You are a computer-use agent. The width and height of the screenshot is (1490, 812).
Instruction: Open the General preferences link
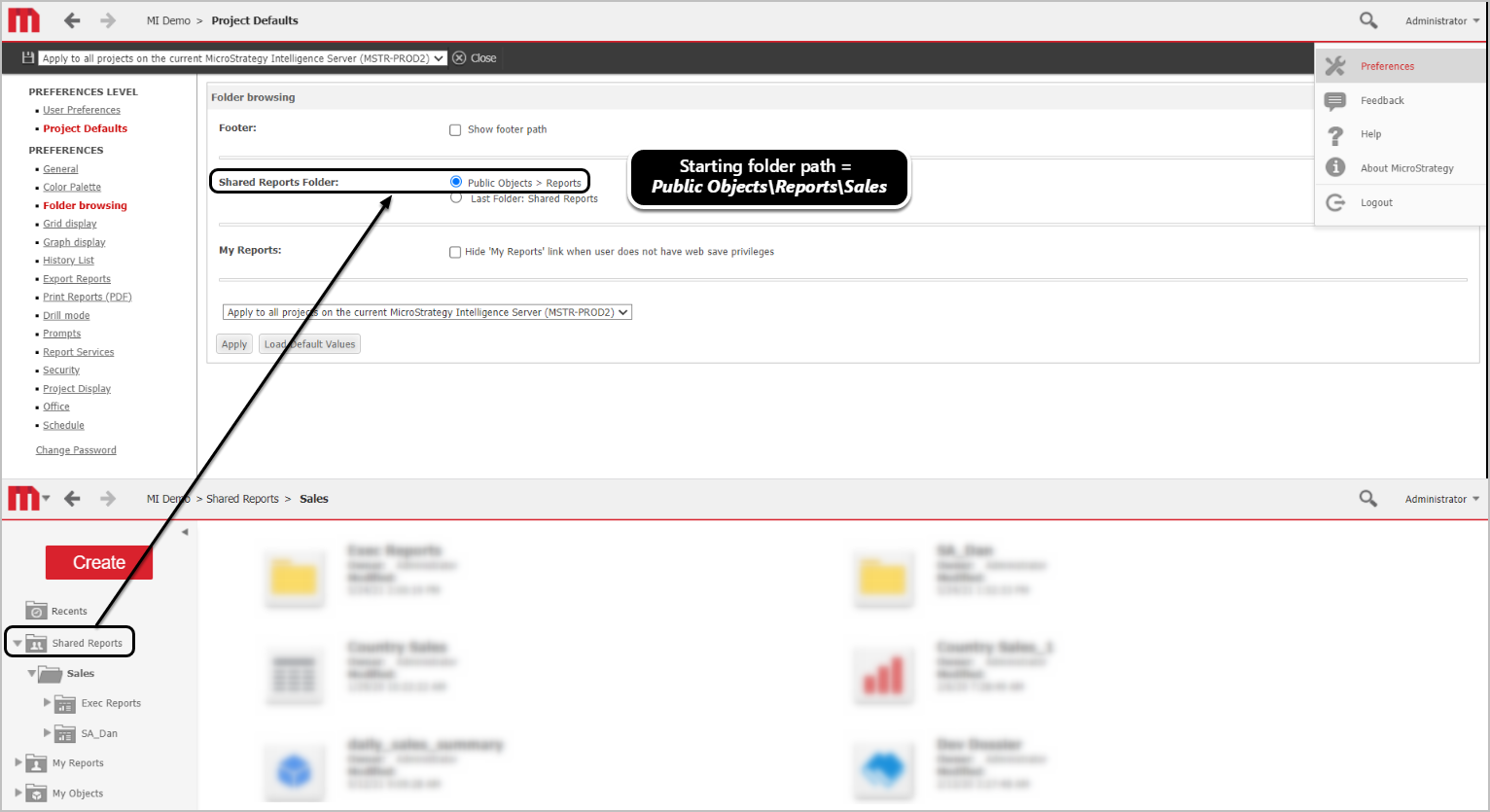tap(60, 169)
